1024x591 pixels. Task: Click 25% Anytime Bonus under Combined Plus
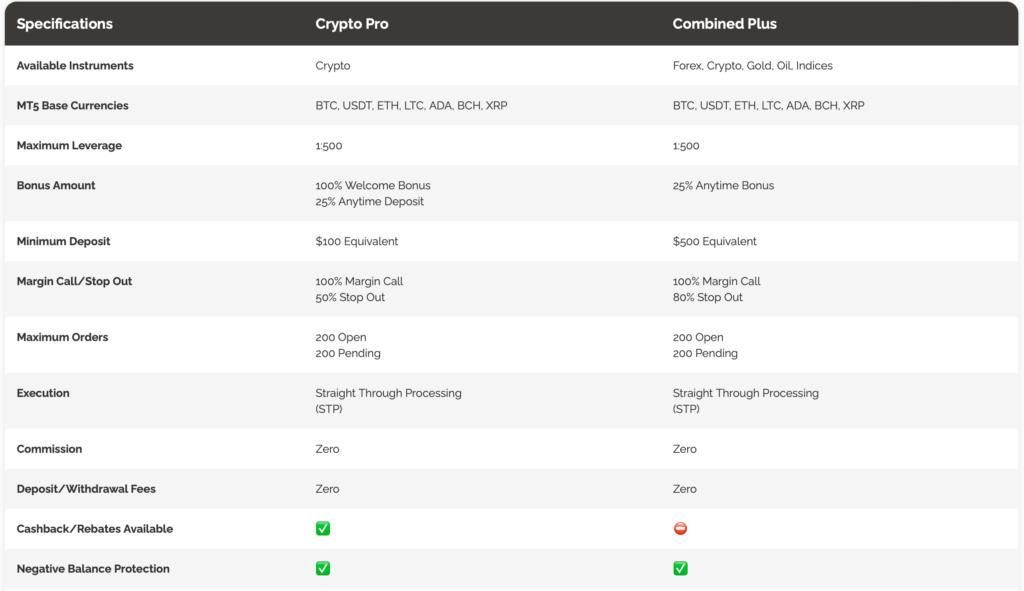723,185
